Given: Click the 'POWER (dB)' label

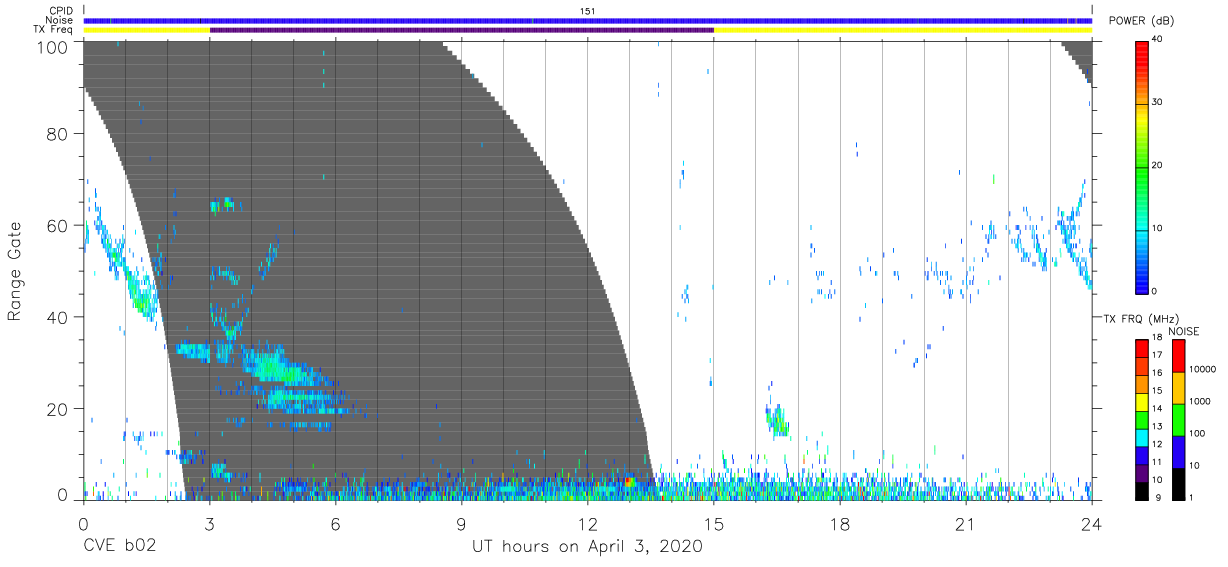Looking at the screenshot, I should 1144,21.
